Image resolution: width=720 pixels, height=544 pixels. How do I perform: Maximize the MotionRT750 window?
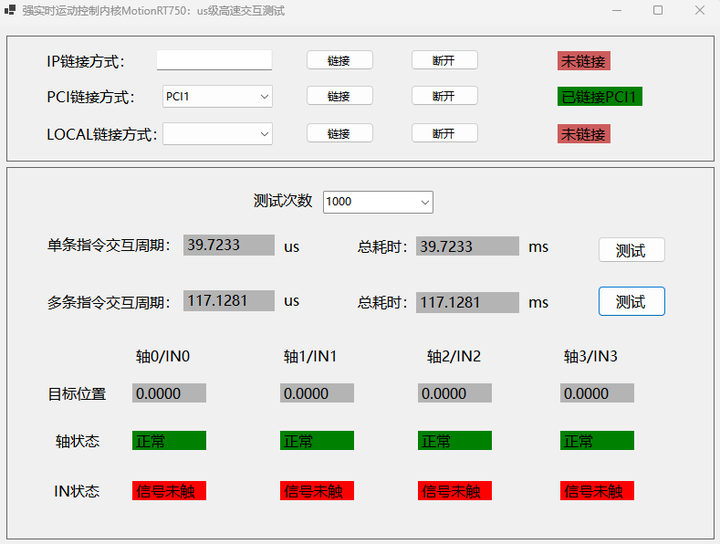pyautogui.click(x=658, y=10)
